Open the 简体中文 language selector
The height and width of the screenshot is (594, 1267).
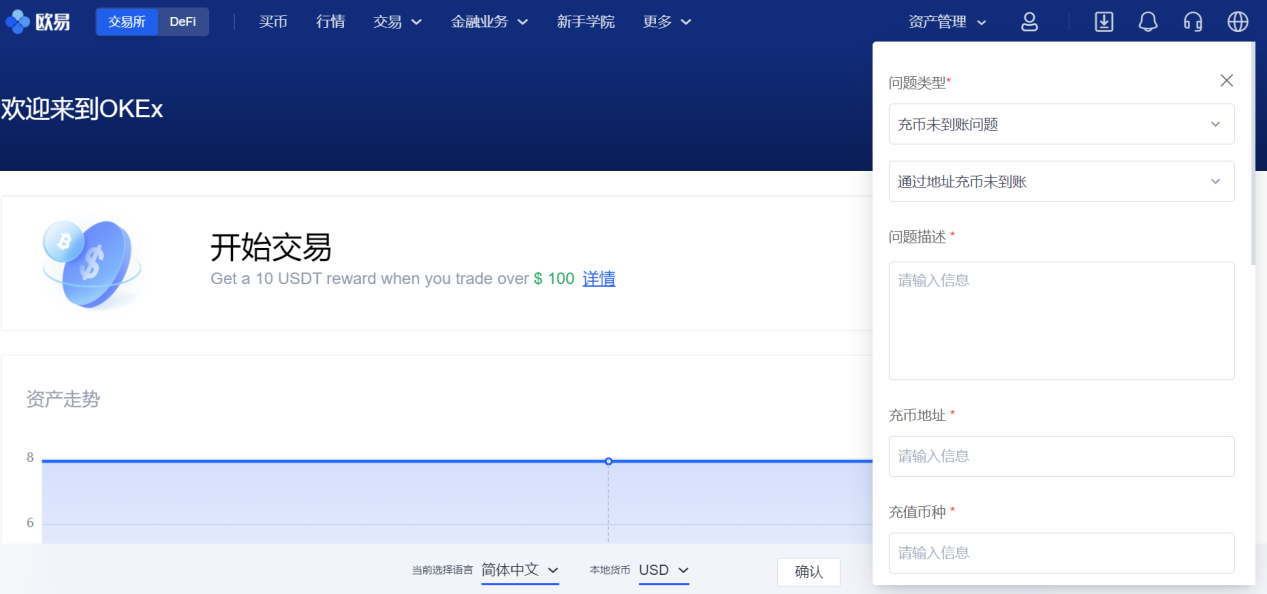[x=520, y=570]
